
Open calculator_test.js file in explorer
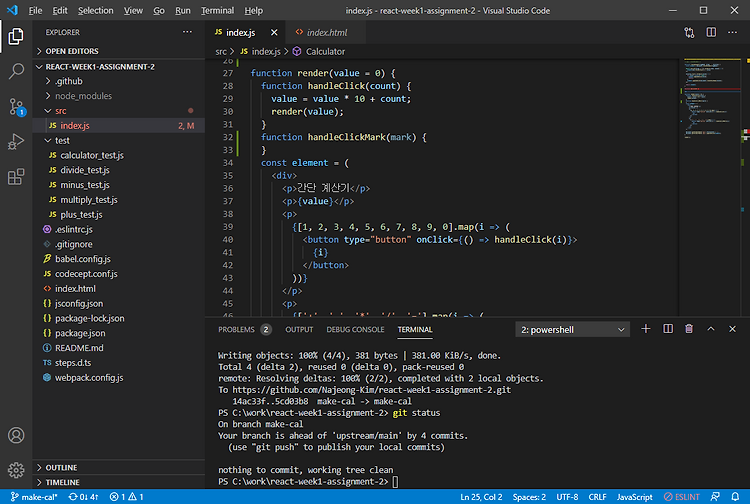pyautogui.click(x=91, y=155)
